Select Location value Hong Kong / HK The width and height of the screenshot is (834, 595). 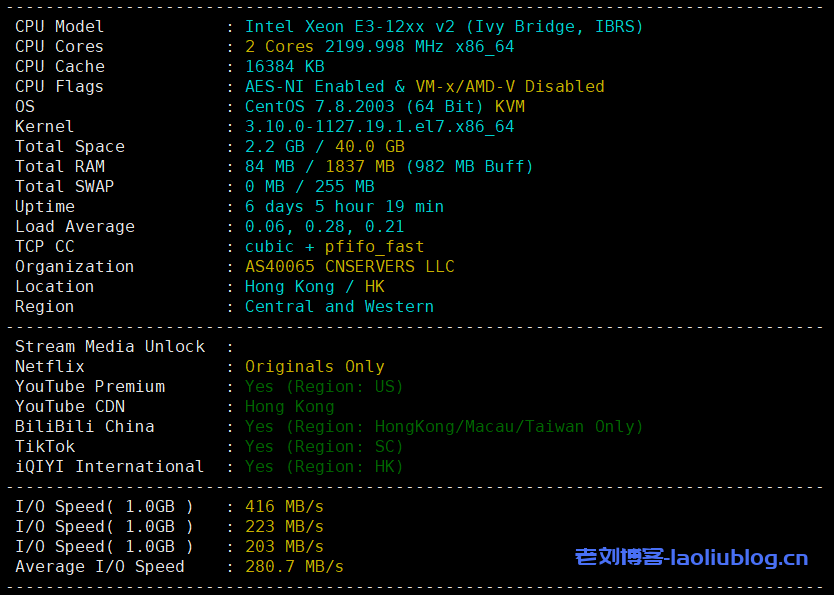pos(314,287)
